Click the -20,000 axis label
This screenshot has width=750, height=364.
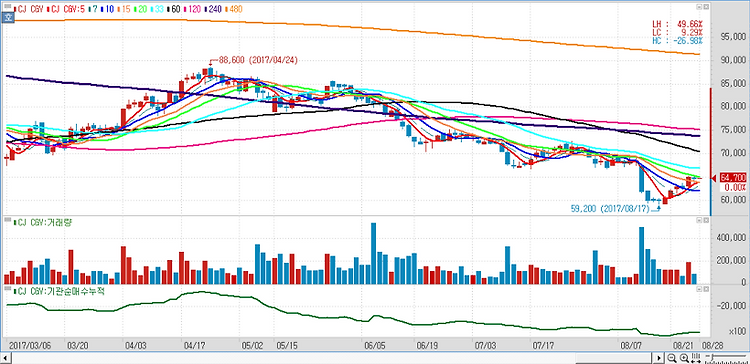click(x=730, y=307)
